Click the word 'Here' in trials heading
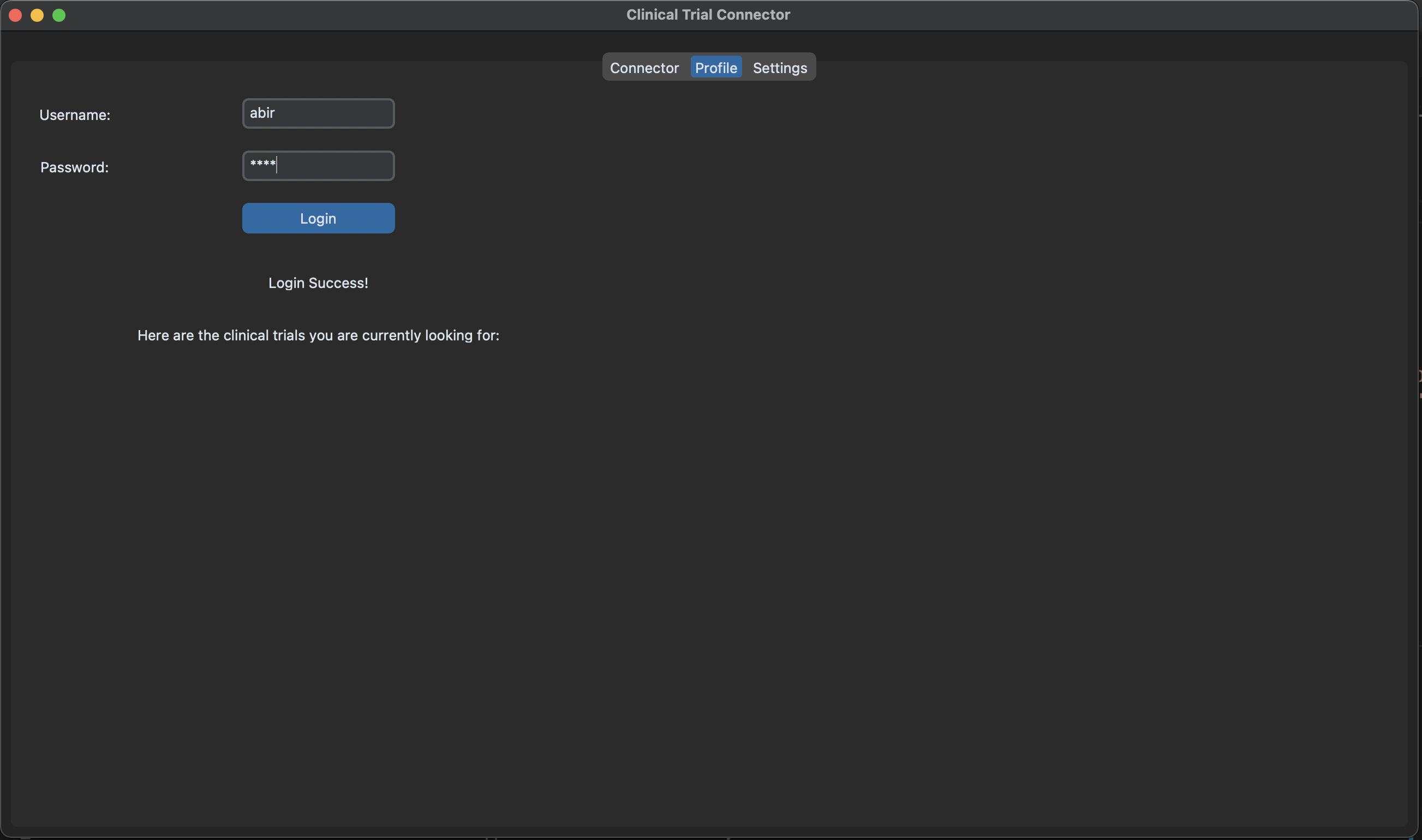 [x=153, y=335]
